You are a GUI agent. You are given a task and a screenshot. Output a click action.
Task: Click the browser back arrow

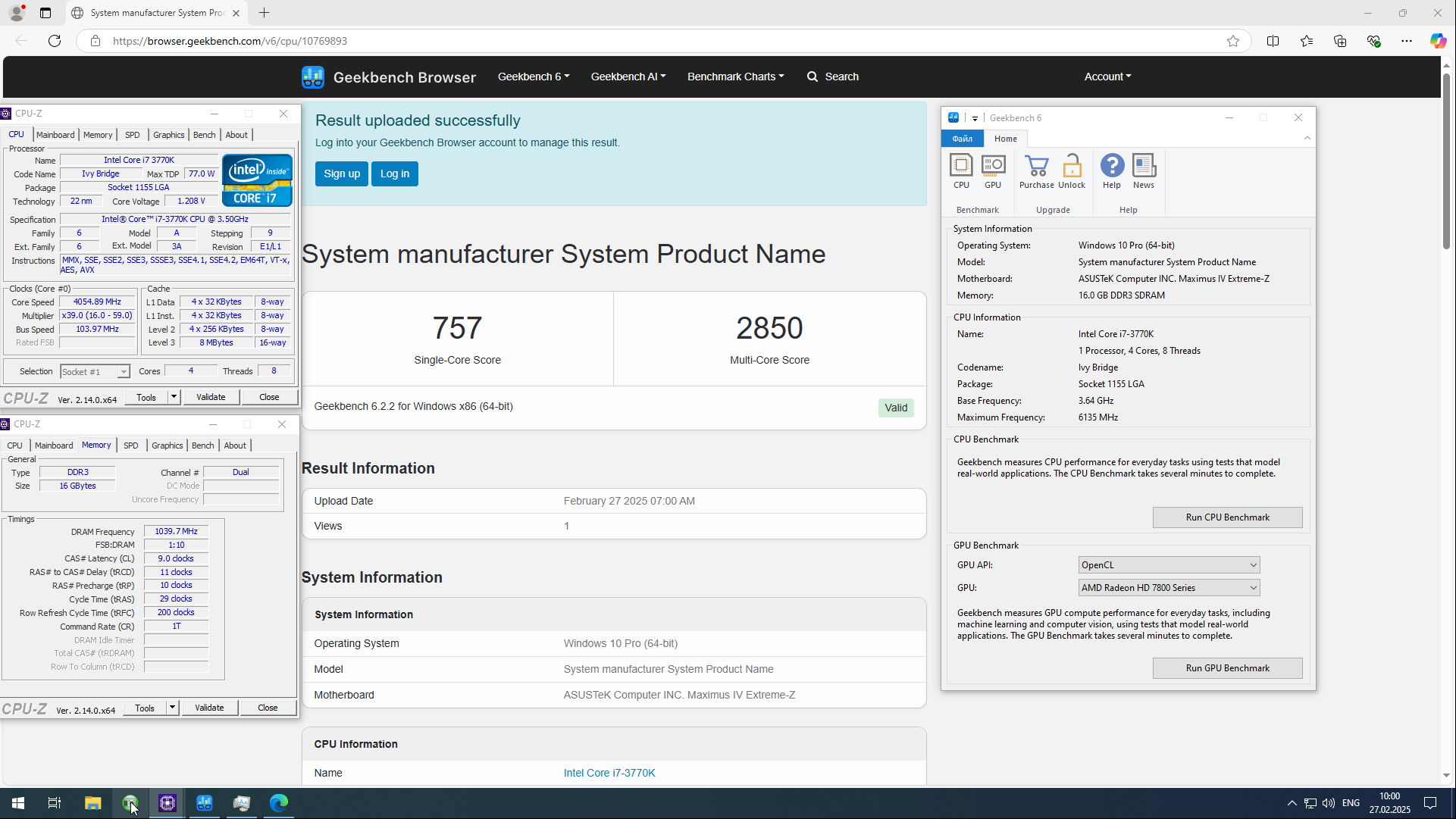pos(21,41)
